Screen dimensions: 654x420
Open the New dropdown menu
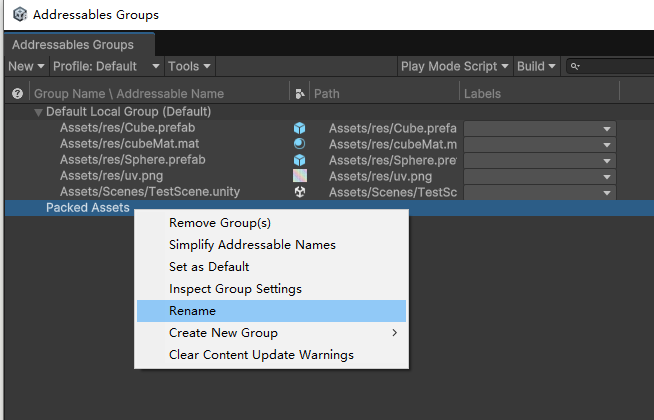point(26,66)
